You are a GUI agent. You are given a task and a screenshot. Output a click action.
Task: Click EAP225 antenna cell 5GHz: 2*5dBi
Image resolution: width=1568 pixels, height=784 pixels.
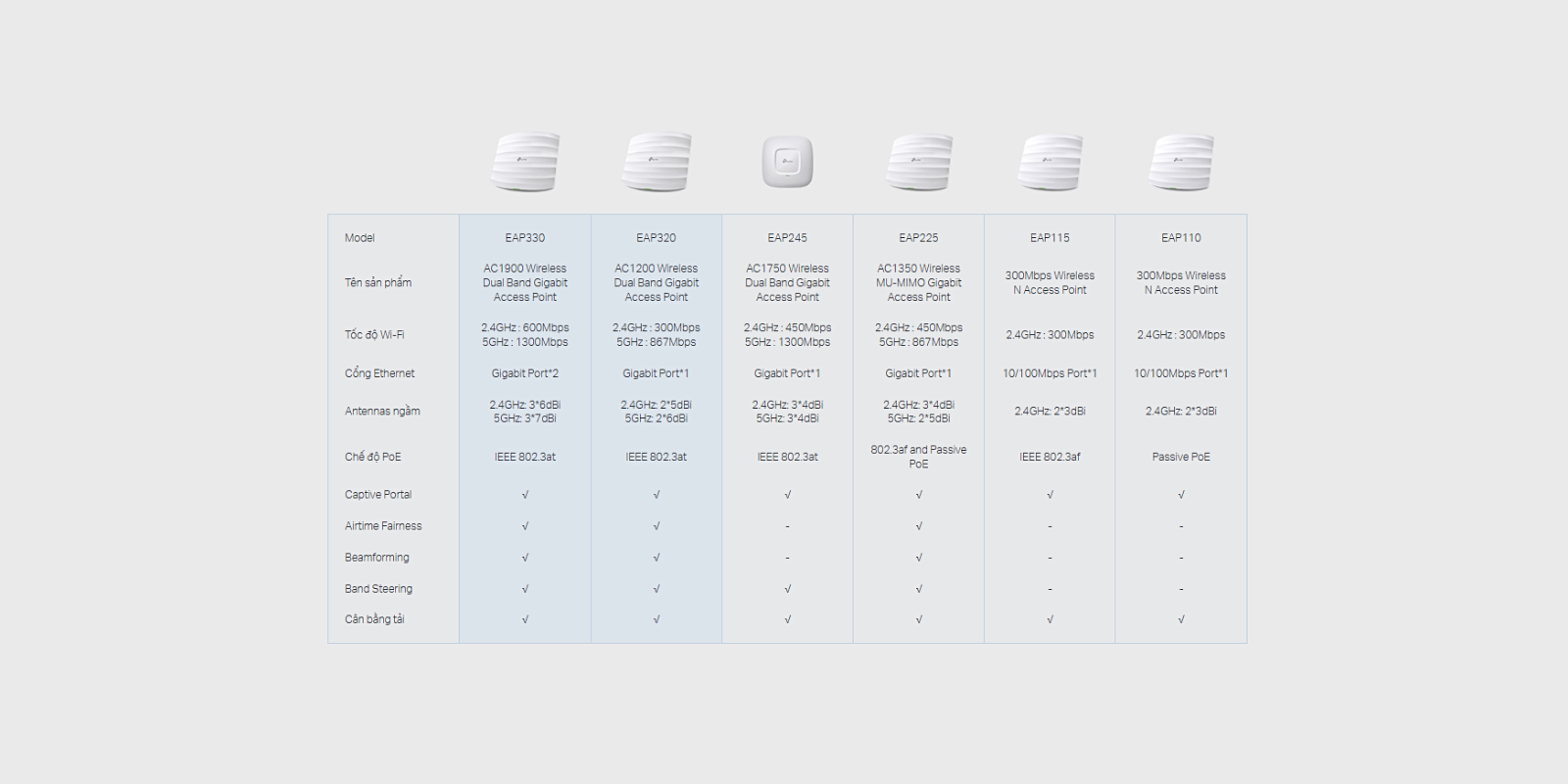tap(919, 412)
